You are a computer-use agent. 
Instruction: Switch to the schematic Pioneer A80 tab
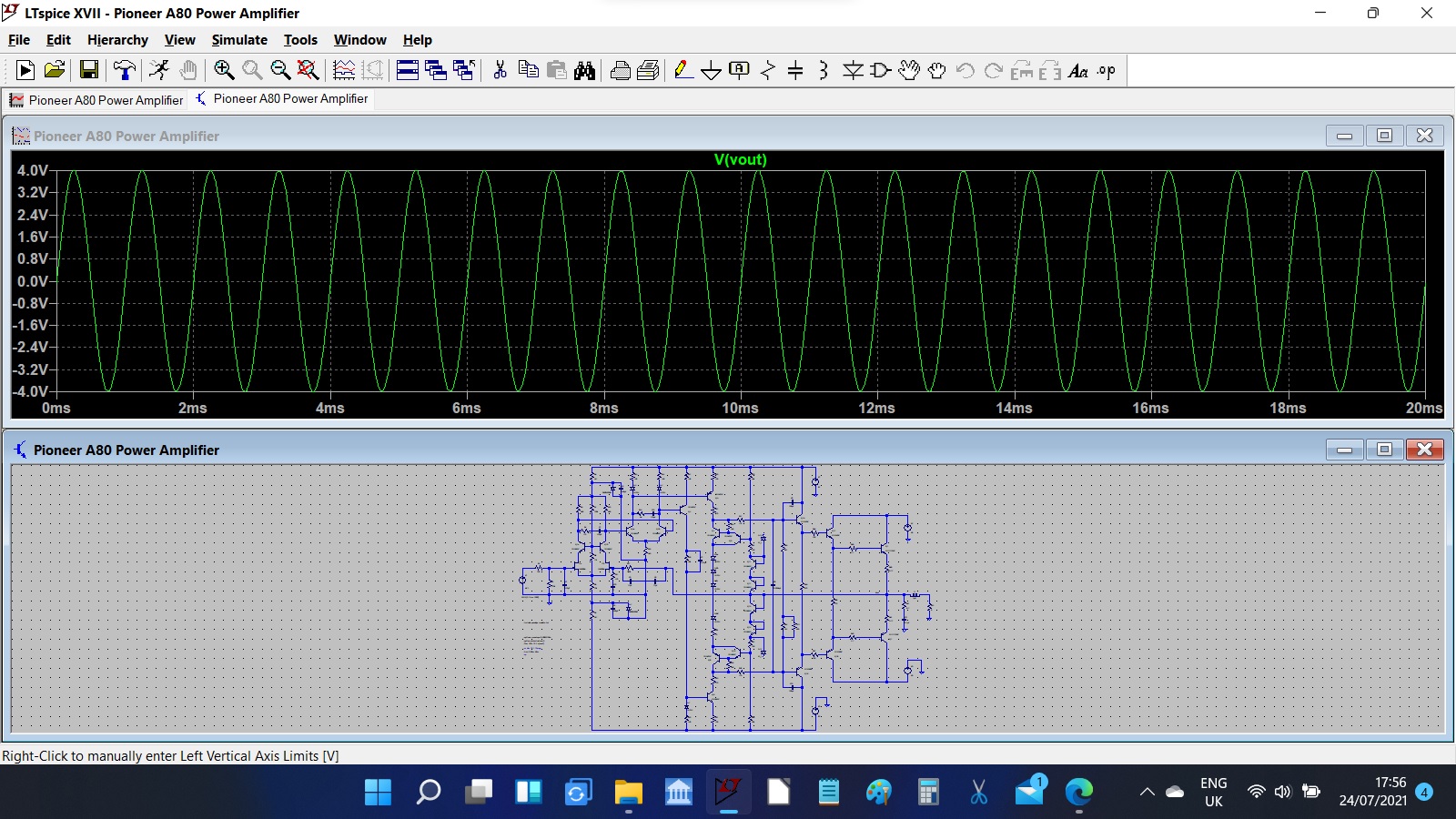pyautogui.click(x=282, y=99)
